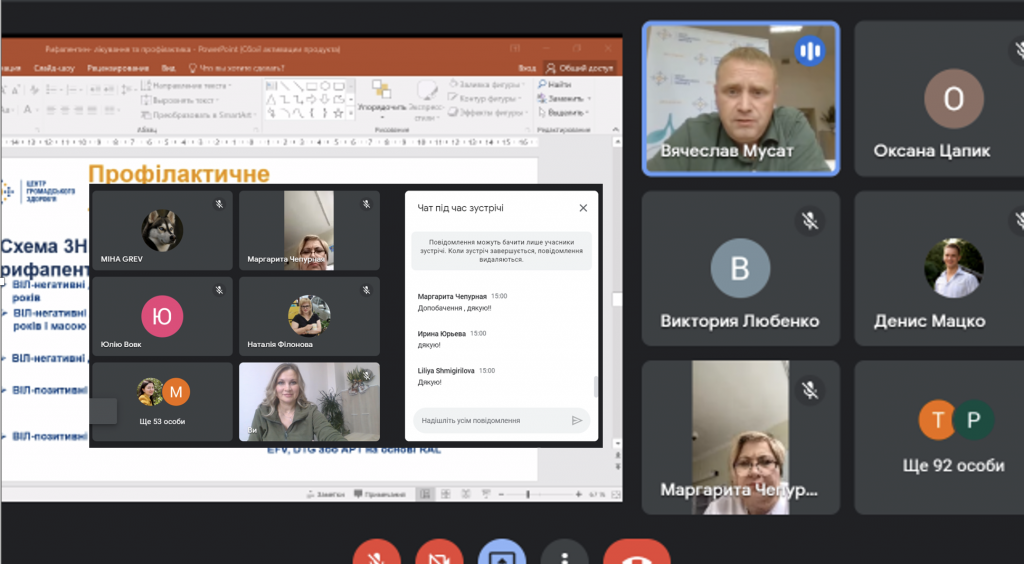
Task: Fit slide to window in the status bar
Action: coord(615,495)
